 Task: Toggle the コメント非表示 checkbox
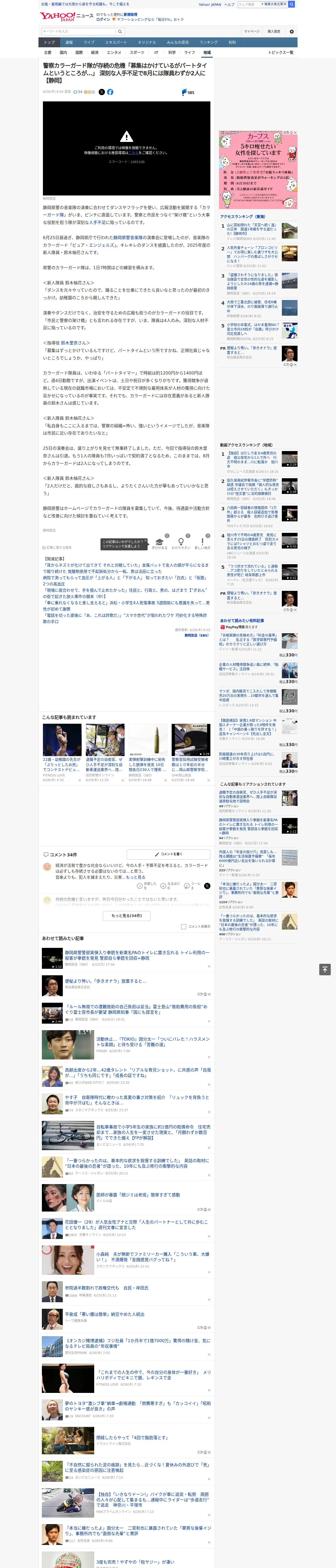(183, 927)
